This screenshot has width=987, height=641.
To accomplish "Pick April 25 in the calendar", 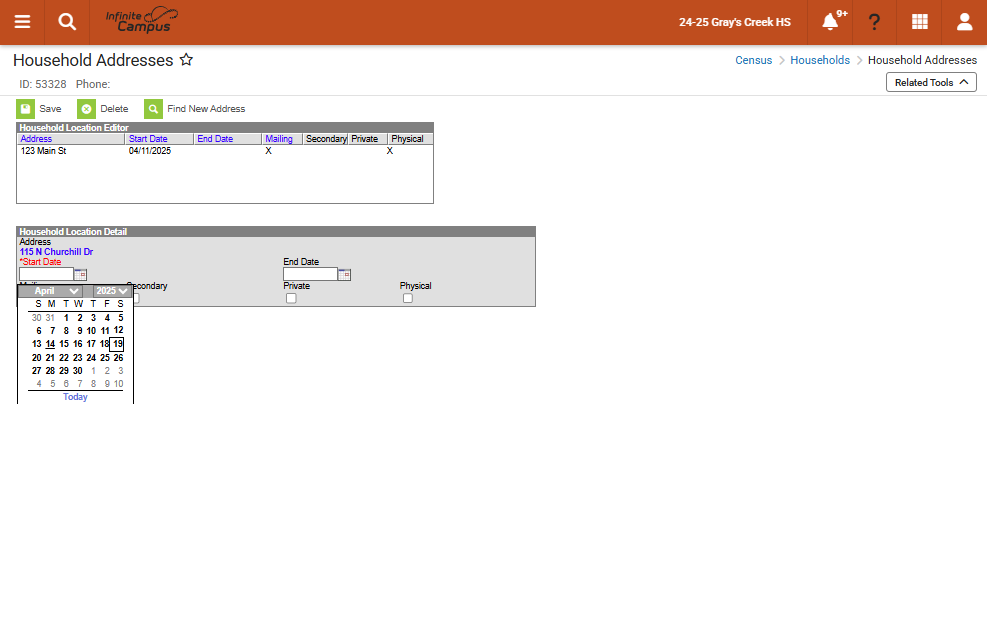I will 104,358.
